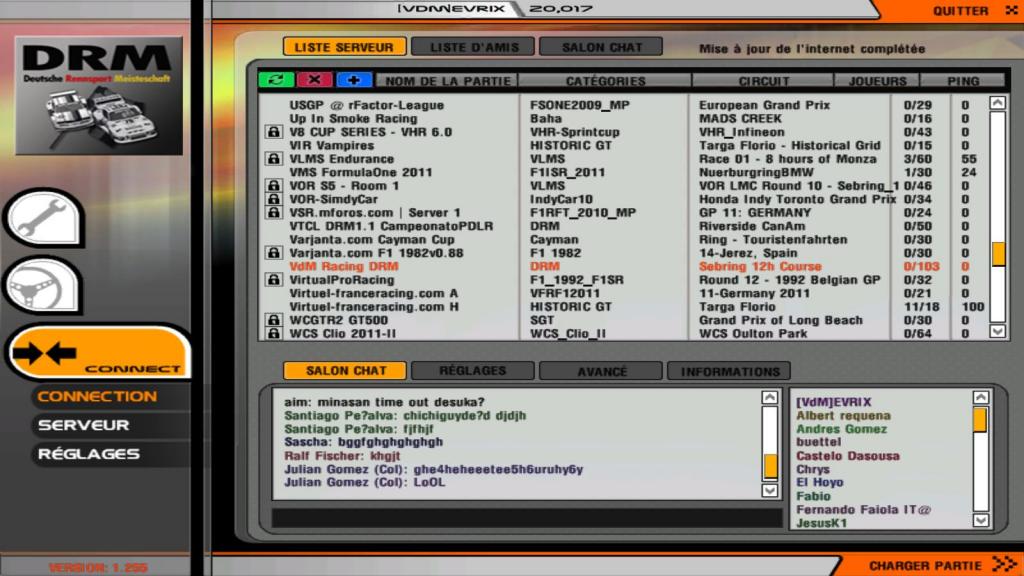Click lock icon beside WCS Clio 2011-II
The width and height of the screenshot is (1024, 576).
[274, 333]
